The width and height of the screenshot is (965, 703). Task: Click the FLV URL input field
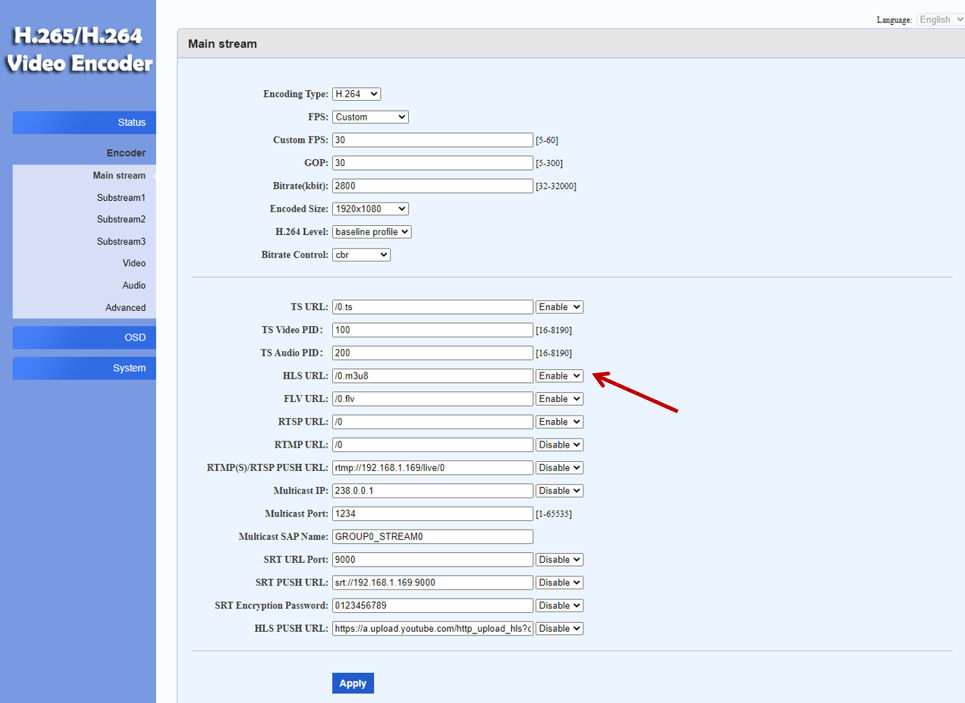pyautogui.click(x=433, y=399)
